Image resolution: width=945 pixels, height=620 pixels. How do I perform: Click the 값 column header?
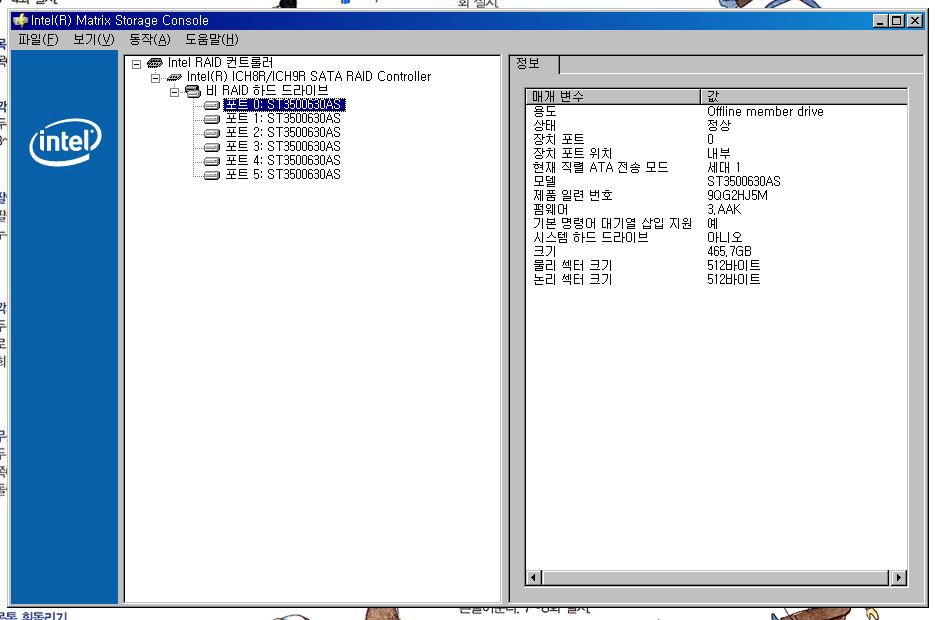click(x=804, y=96)
